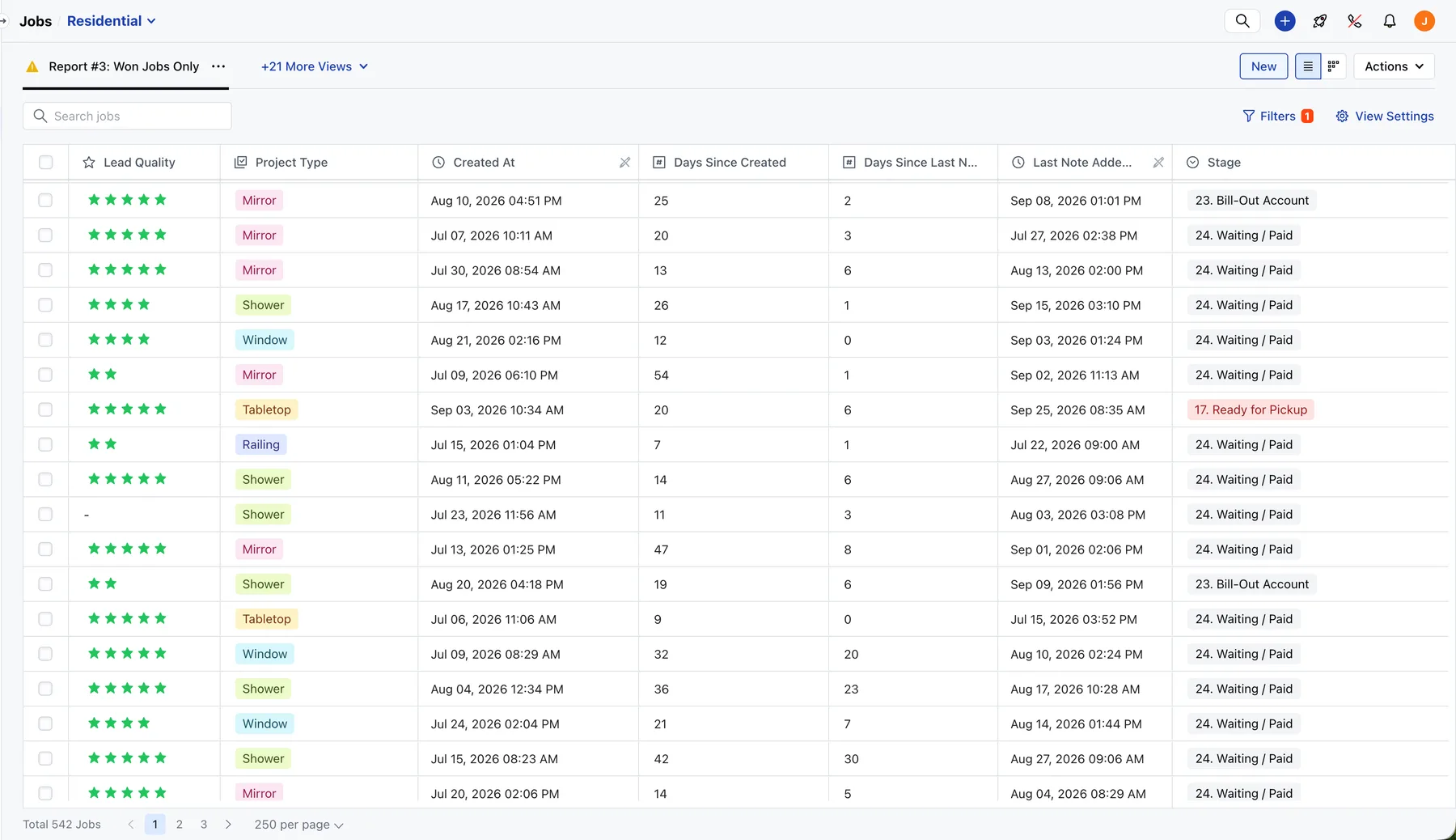Switch to list view layout icon
The height and width of the screenshot is (840, 1456).
tap(1308, 66)
